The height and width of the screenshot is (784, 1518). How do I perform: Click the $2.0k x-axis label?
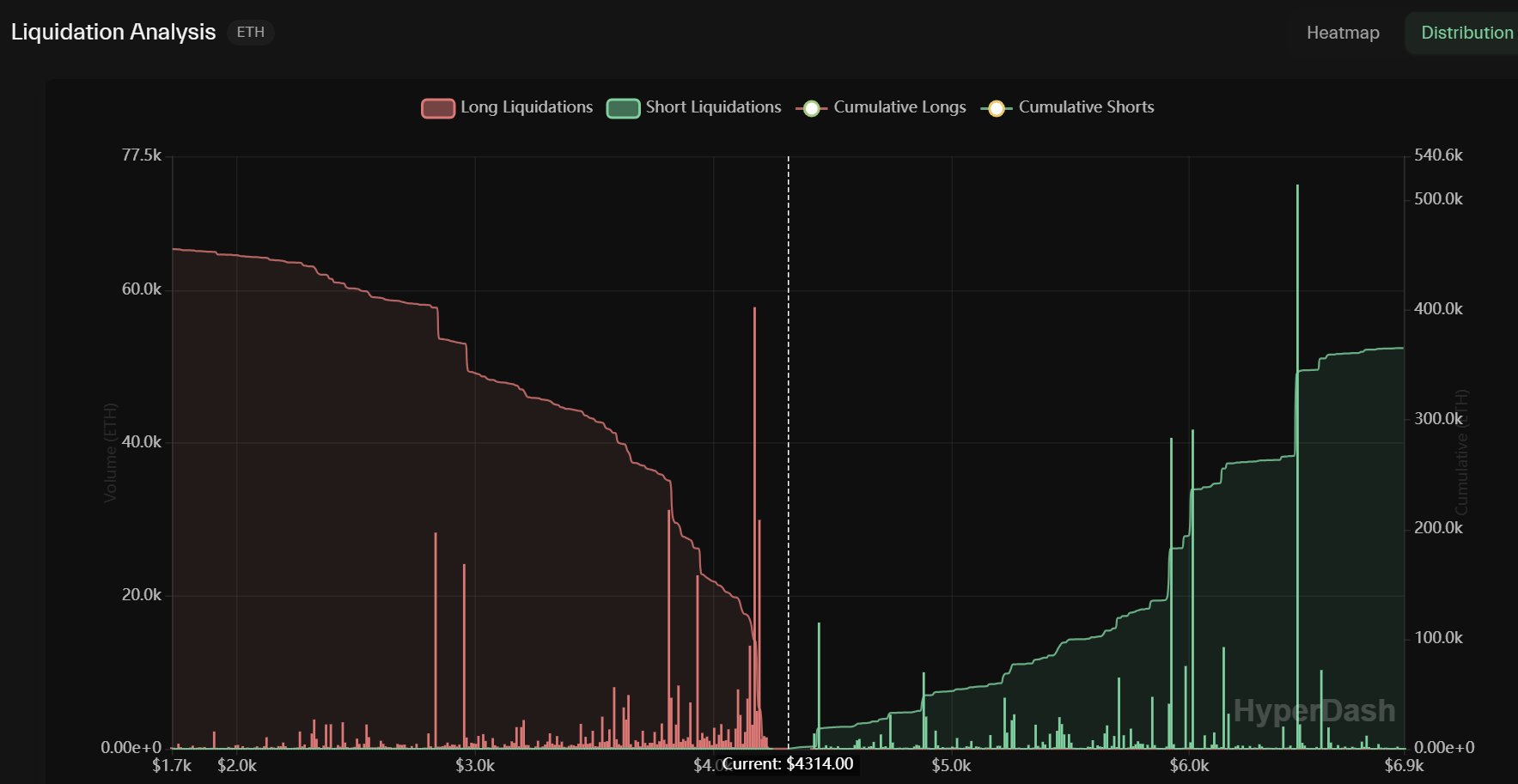coord(237,766)
